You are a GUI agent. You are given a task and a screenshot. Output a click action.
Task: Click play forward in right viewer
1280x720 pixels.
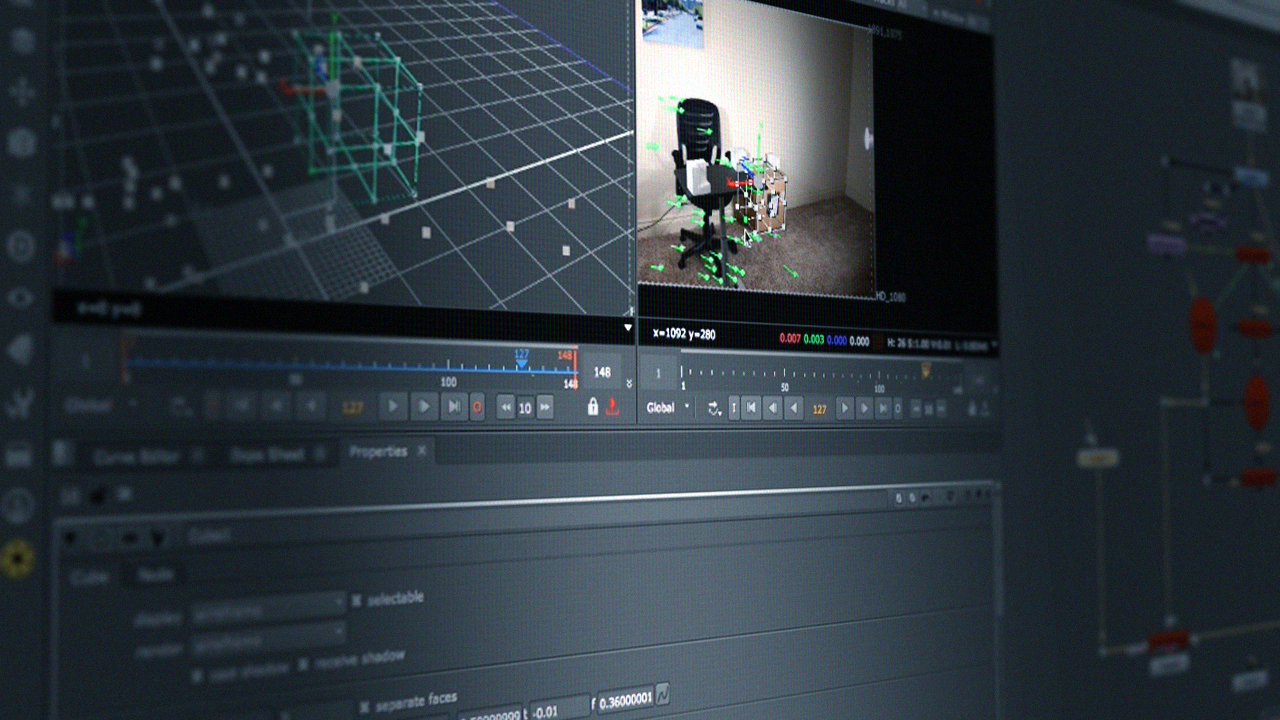[845, 408]
